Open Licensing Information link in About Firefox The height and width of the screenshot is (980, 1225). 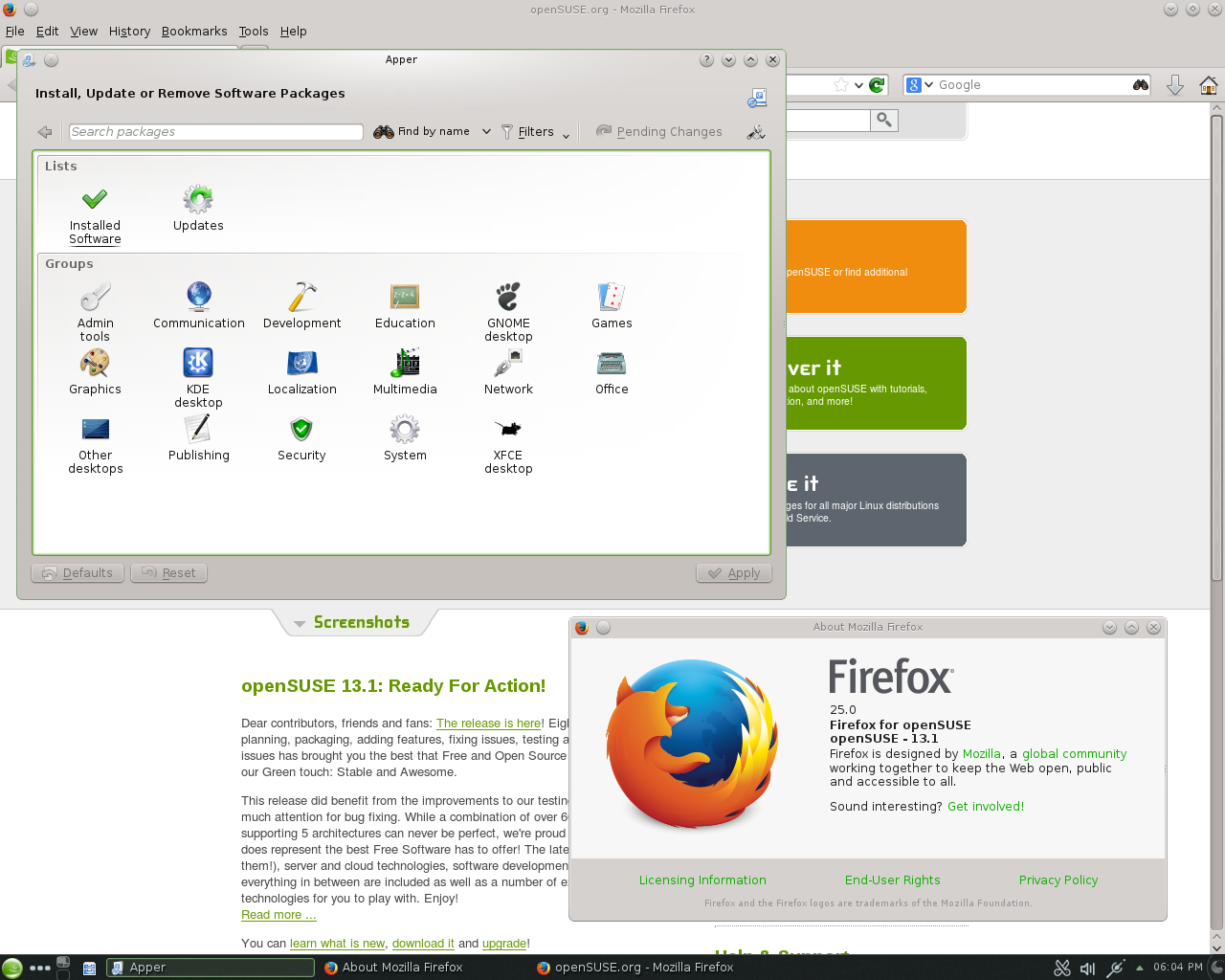pyautogui.click(x=702, y=880)
